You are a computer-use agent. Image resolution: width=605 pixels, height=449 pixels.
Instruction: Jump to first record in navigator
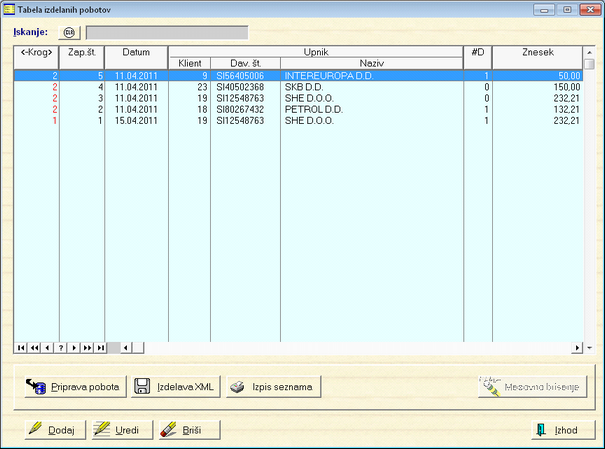tap(20, 347)
